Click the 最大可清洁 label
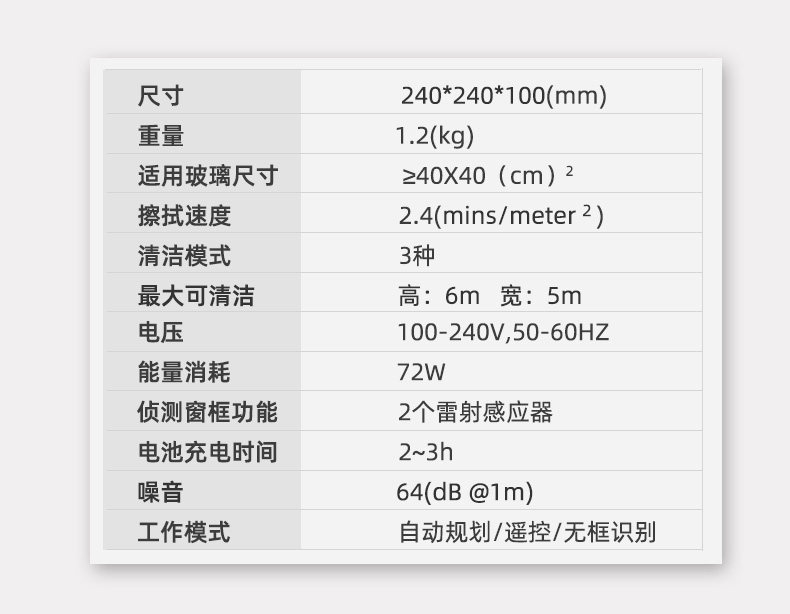The image size is (790, 614). tap(196, 295)
